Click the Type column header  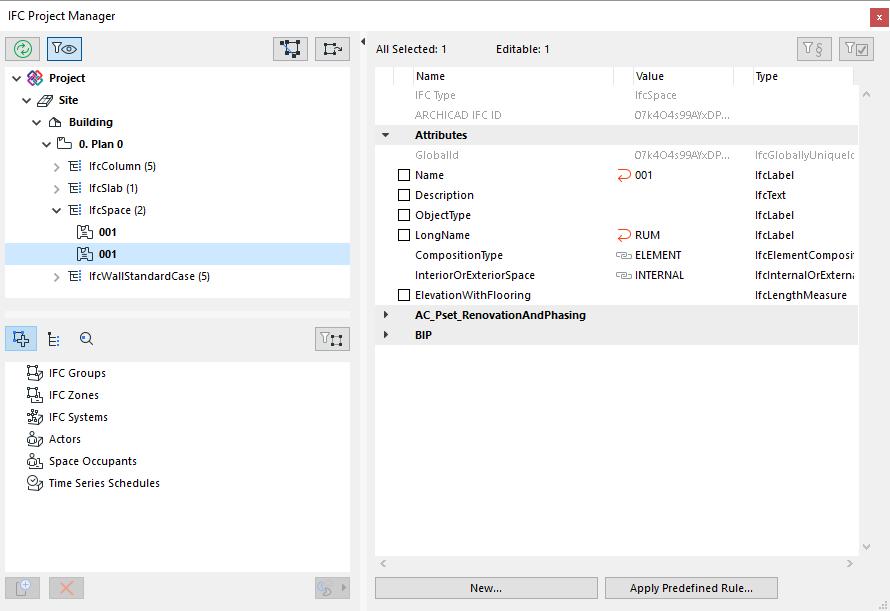802,76
